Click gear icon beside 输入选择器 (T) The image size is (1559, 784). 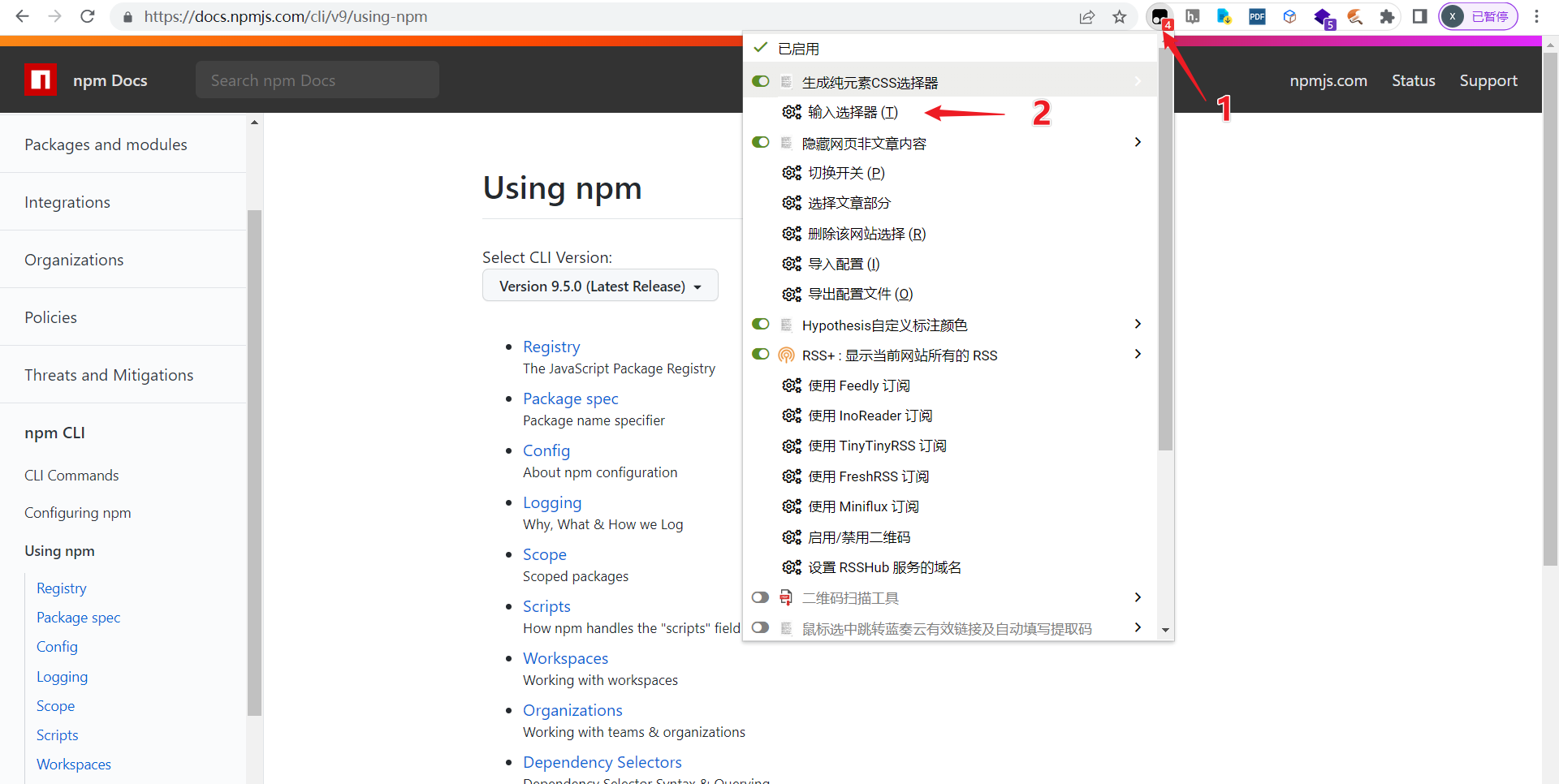[792, 112]
